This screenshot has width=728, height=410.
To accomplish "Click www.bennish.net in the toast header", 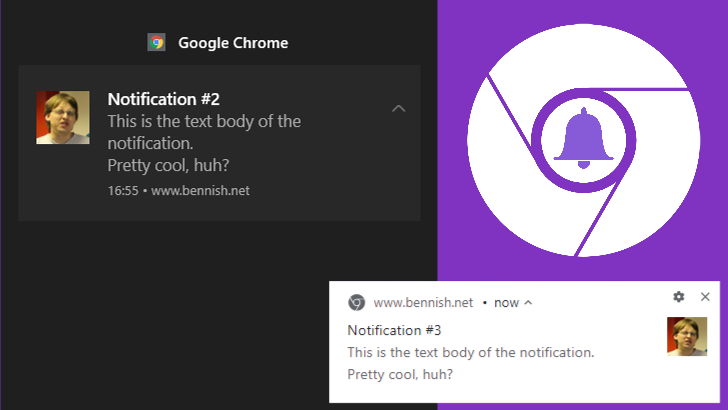I will (x=421, y=302).
